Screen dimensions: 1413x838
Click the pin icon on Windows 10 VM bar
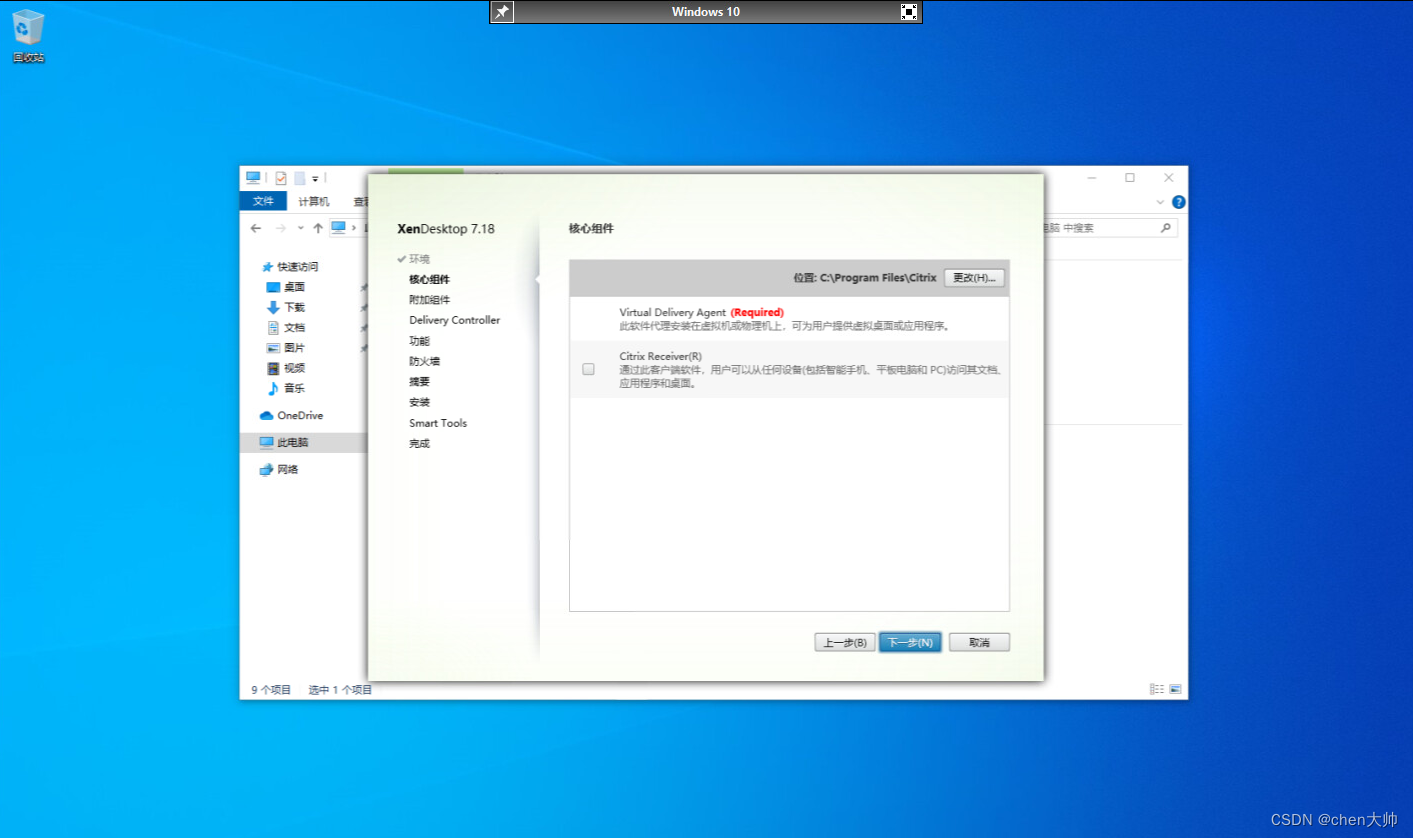(503, 12)
